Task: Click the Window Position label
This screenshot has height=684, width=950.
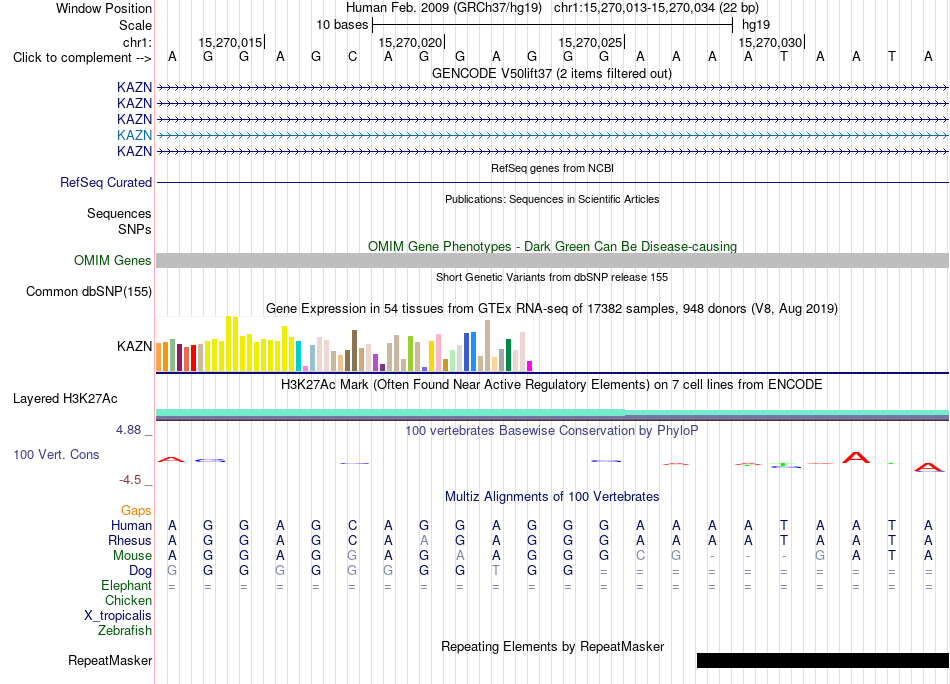Action: pyautogui.click(x=104, y=8)
